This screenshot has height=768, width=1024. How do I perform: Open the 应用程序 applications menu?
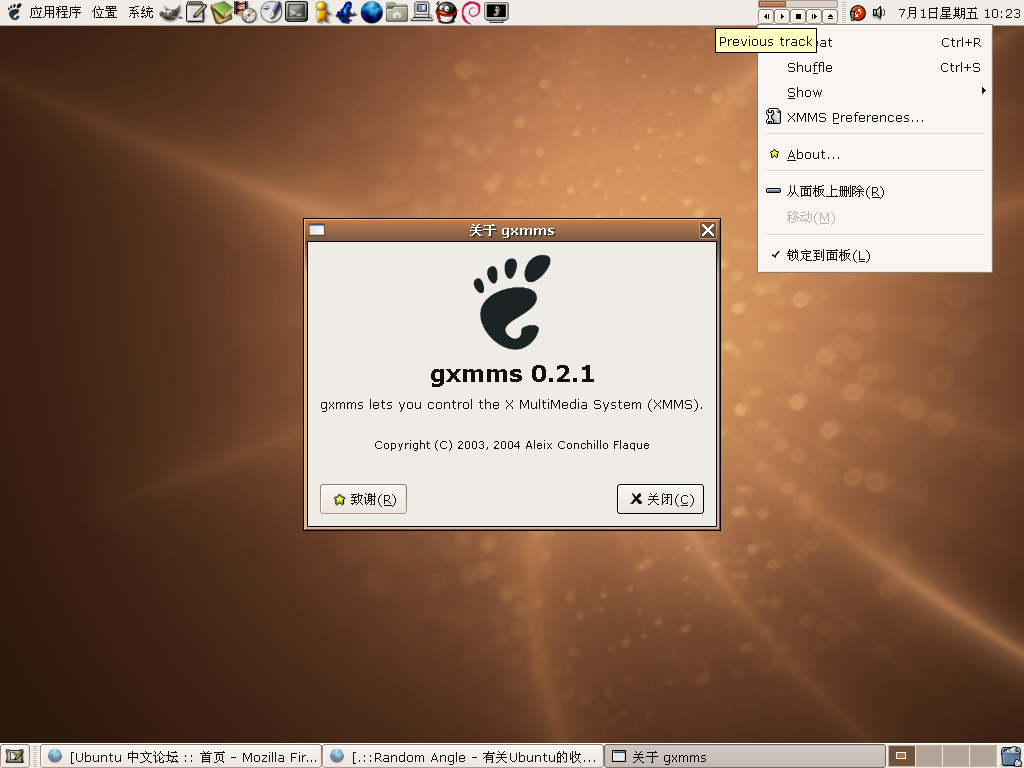tap(55, 12)
